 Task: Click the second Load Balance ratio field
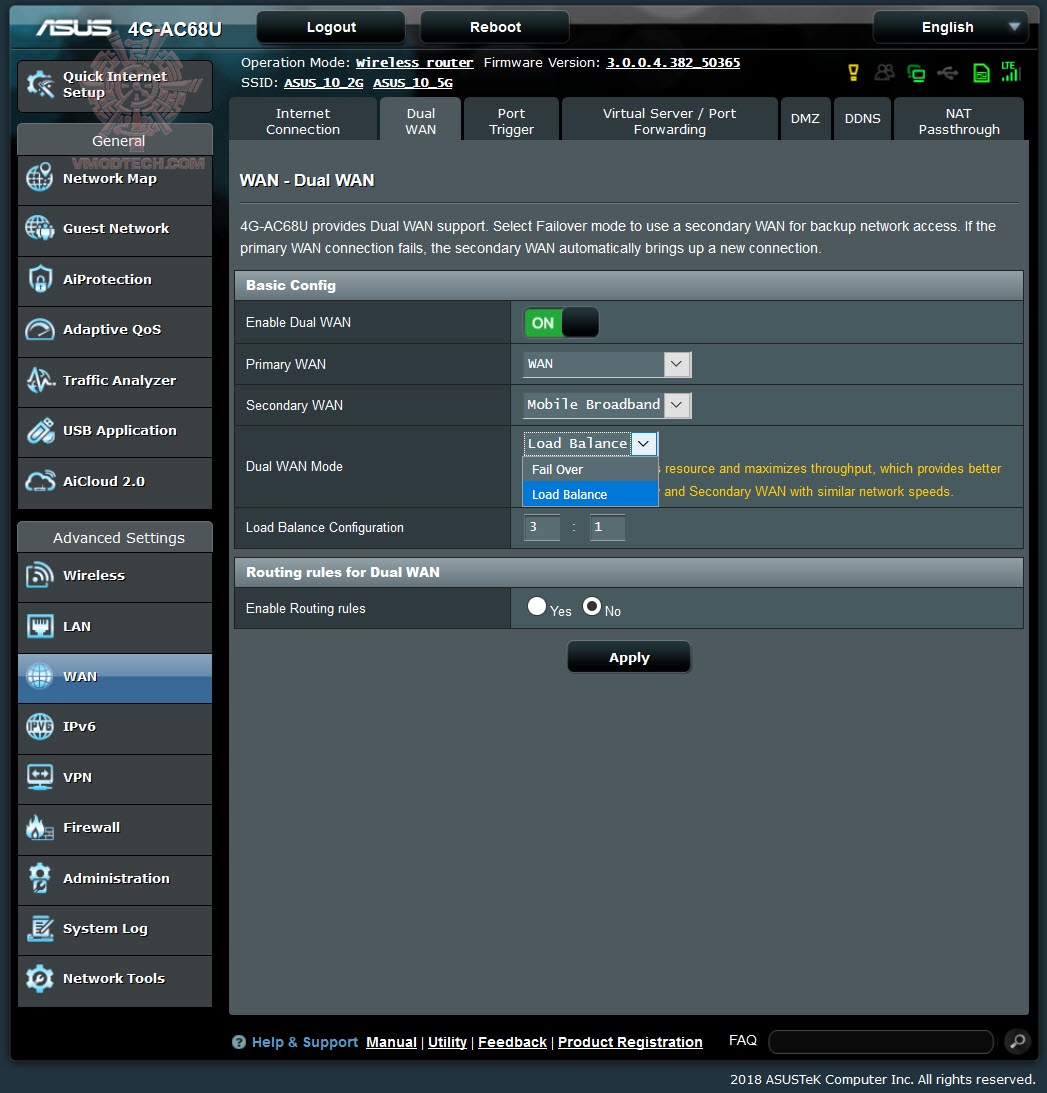tap(607, 527)
